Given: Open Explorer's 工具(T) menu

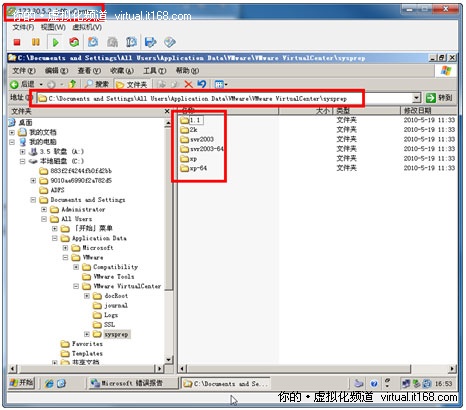Looking at the screenshot, I should tap(154, 71).
